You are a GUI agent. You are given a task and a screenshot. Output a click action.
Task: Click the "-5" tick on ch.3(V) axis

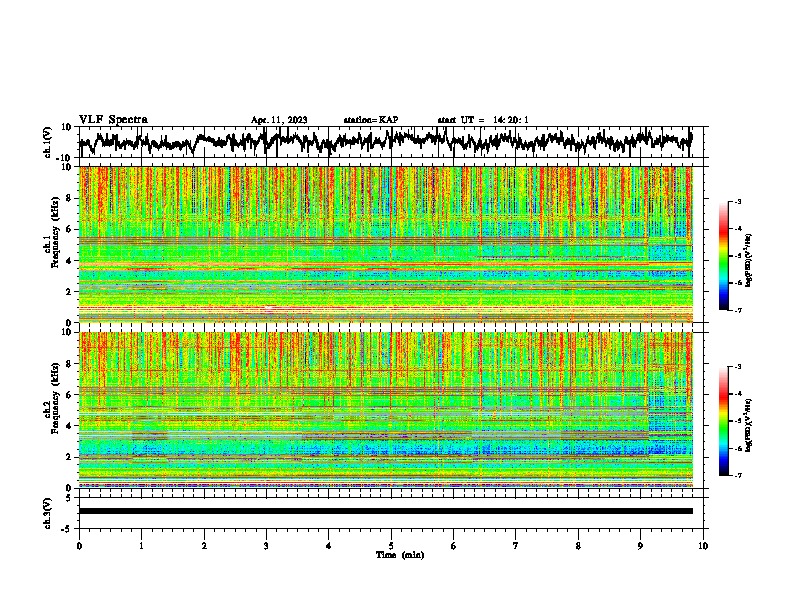[x=67, y=529]
